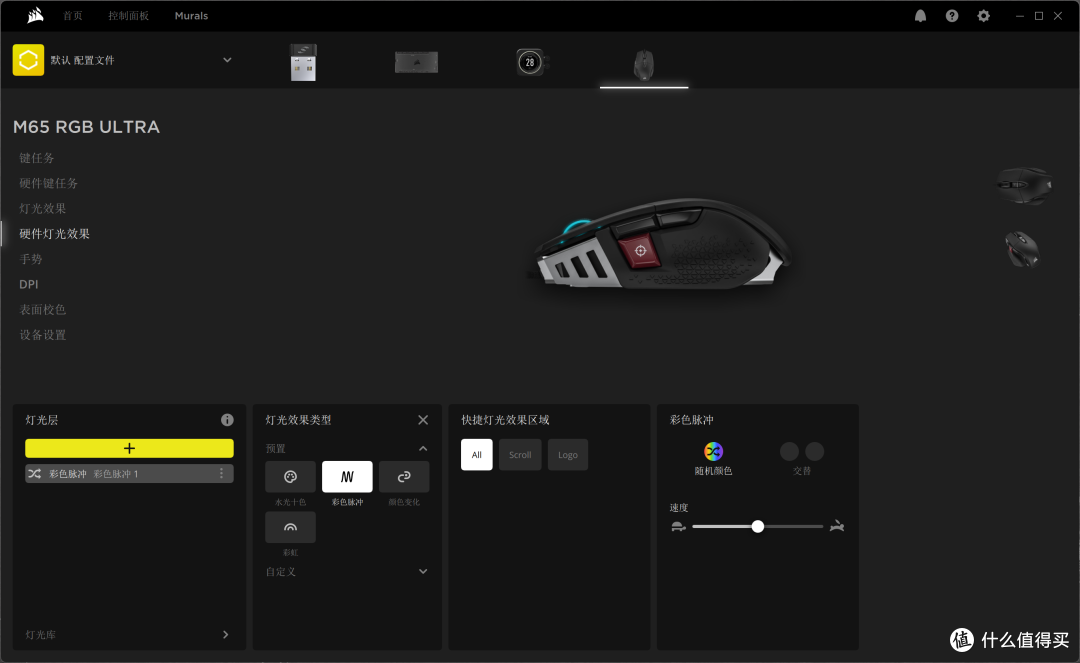
Task: Open the DPI section
Action: point(29,284)
